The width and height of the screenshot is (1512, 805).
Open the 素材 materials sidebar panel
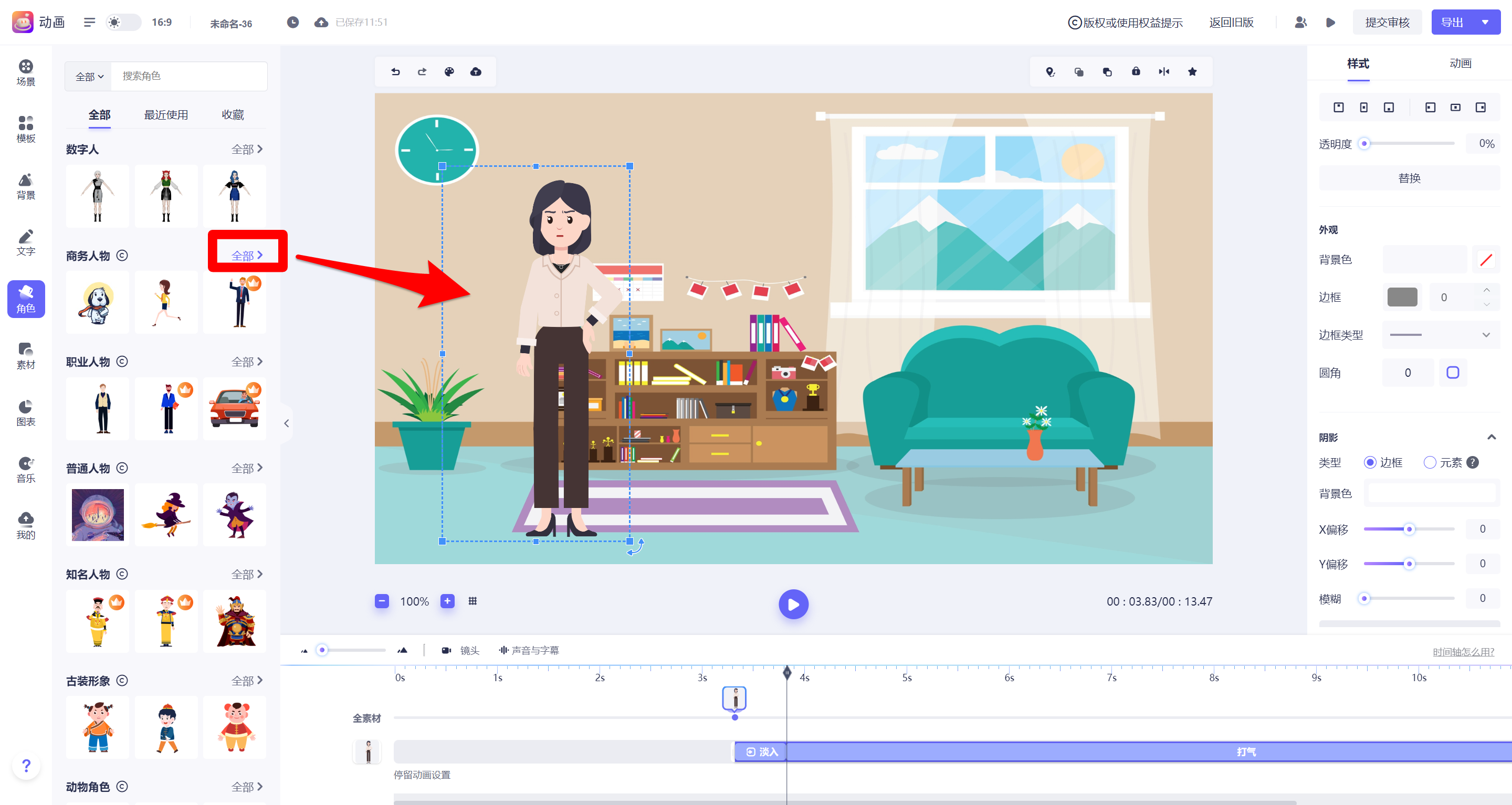coord(26,356)
